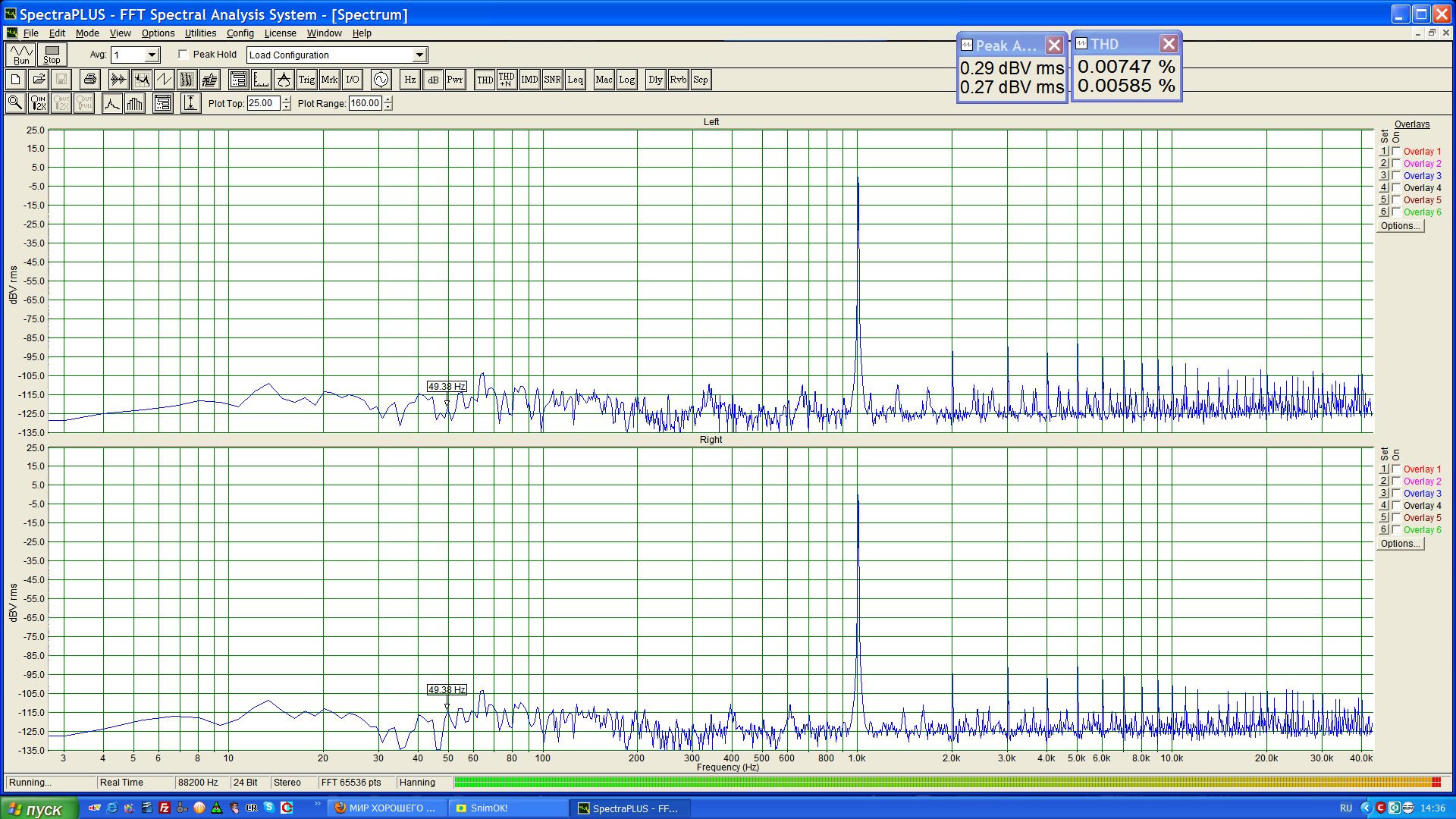Expand the Avg count dropdown

(152, 55)
